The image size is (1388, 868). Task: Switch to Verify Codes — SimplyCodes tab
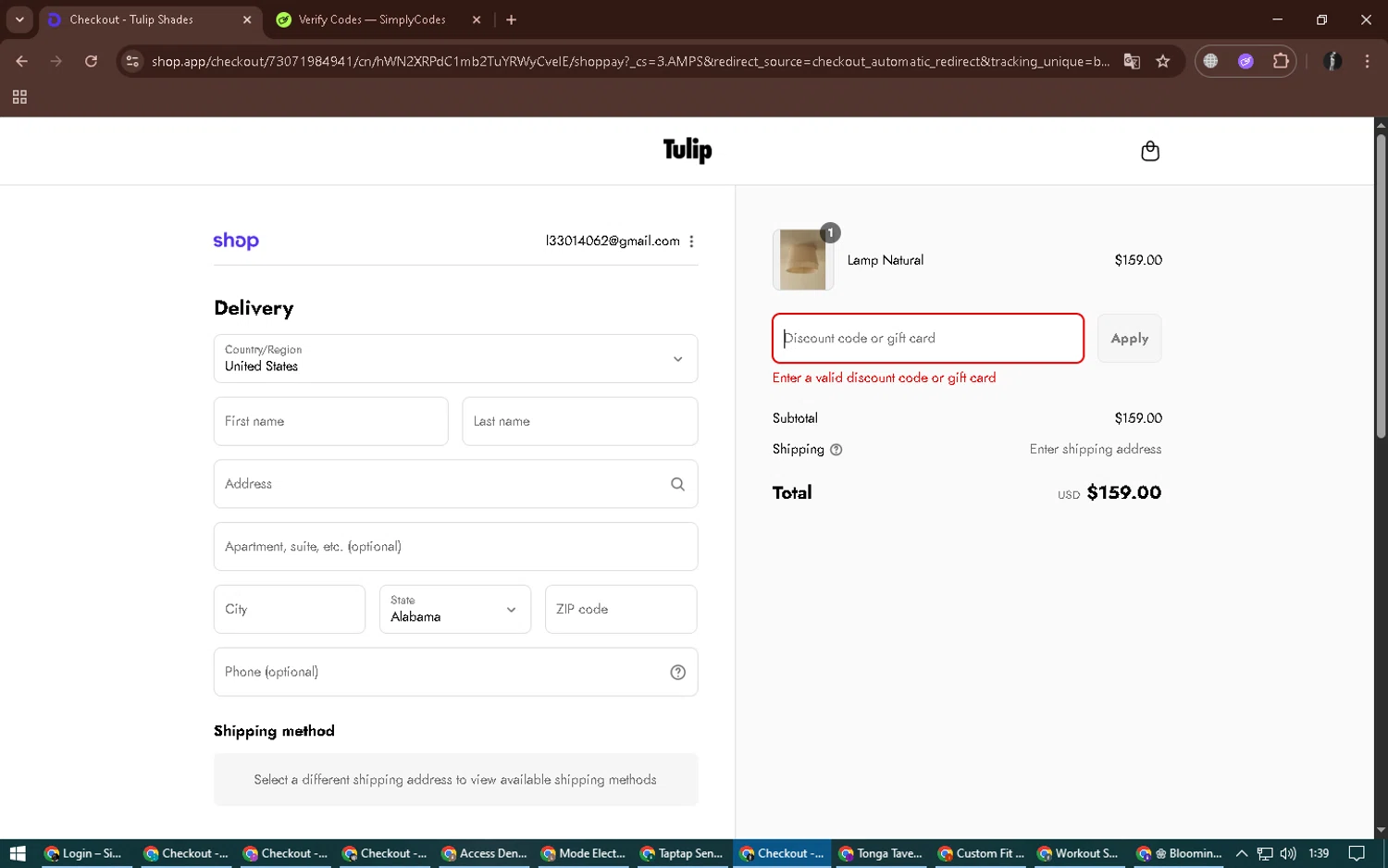pos(372,19)
